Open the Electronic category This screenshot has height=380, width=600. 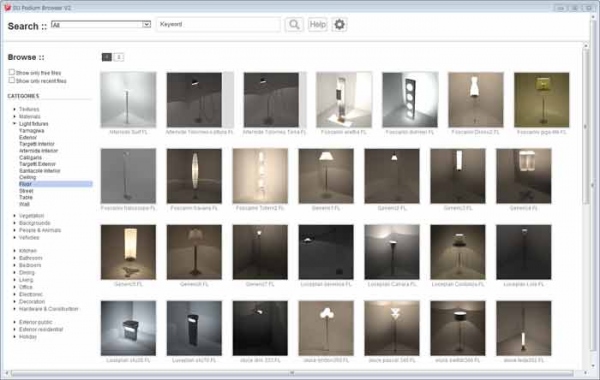[x=31, y=294]
